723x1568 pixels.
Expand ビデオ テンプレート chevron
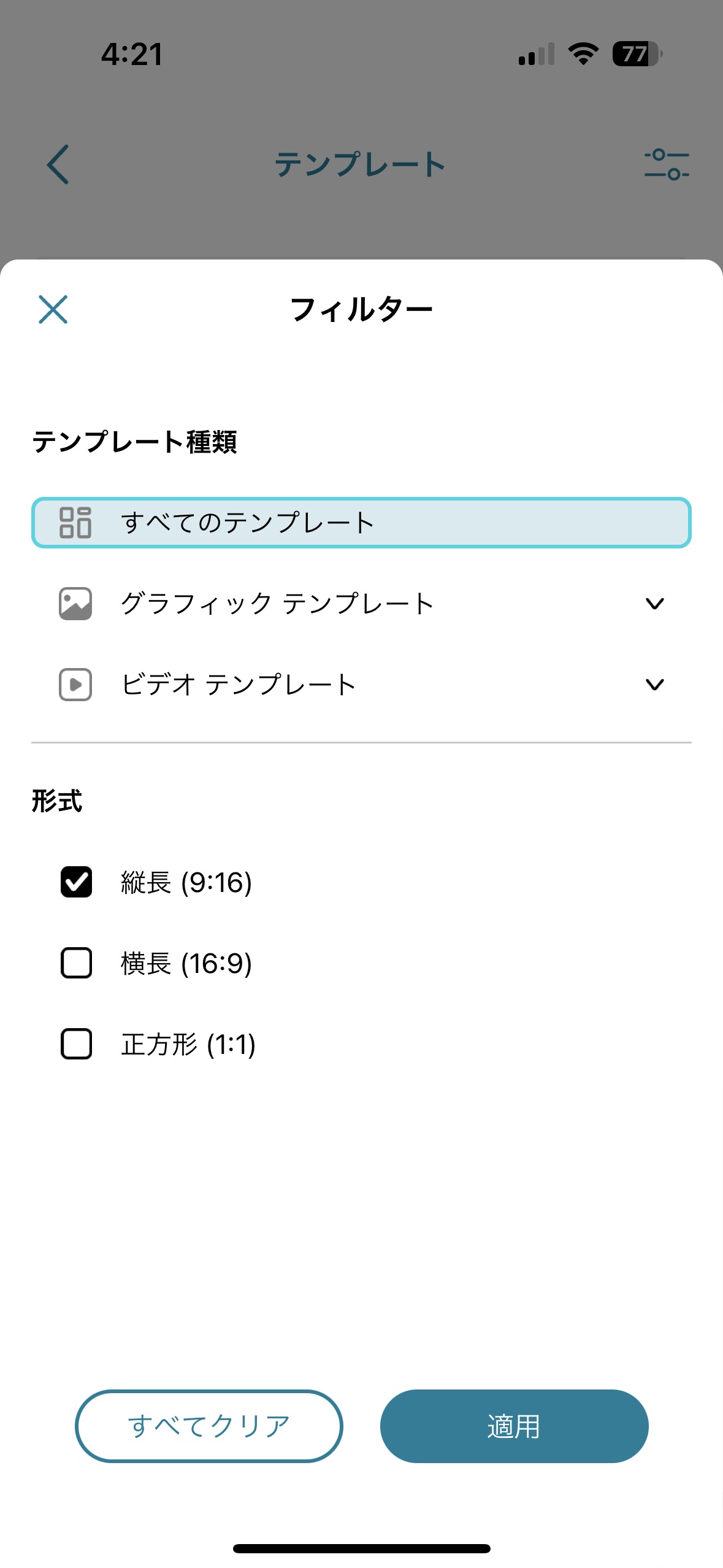[x=655, y=685]
